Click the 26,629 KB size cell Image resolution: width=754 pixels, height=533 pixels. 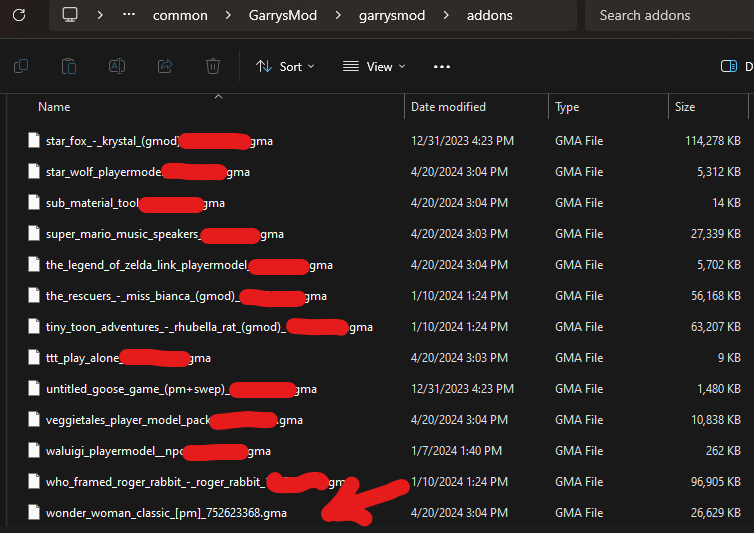716,513
